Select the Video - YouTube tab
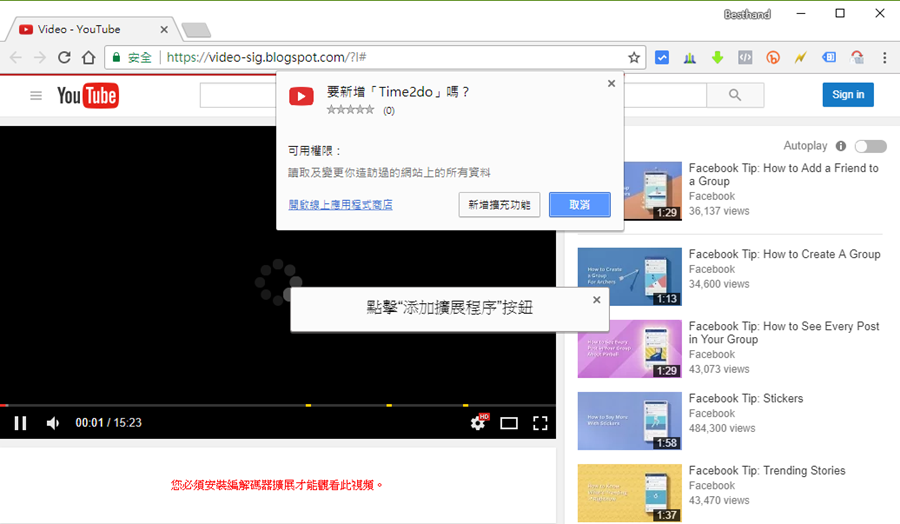900x524 pixels. 90,29
